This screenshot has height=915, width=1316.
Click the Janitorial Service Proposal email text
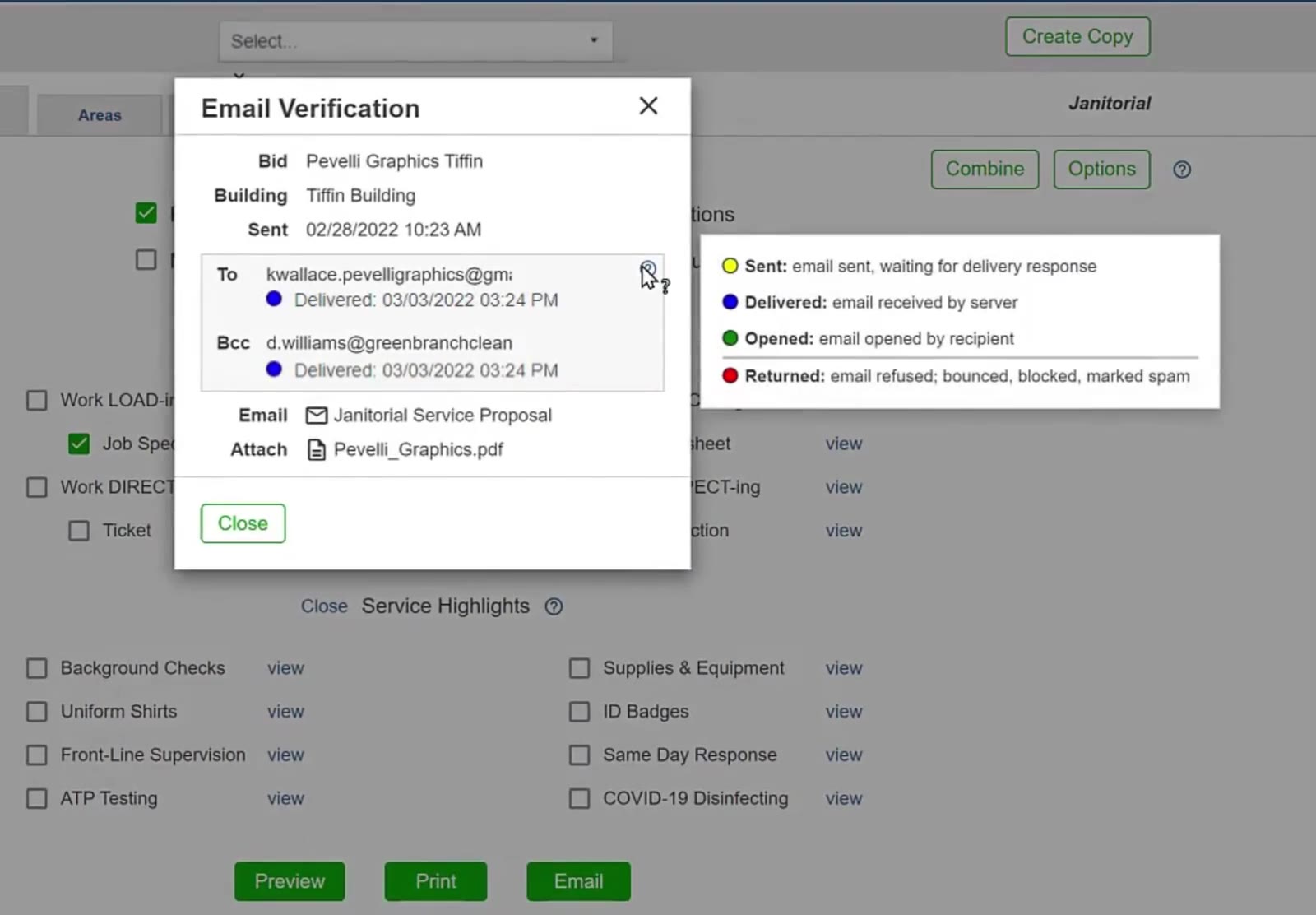(443, 416)
